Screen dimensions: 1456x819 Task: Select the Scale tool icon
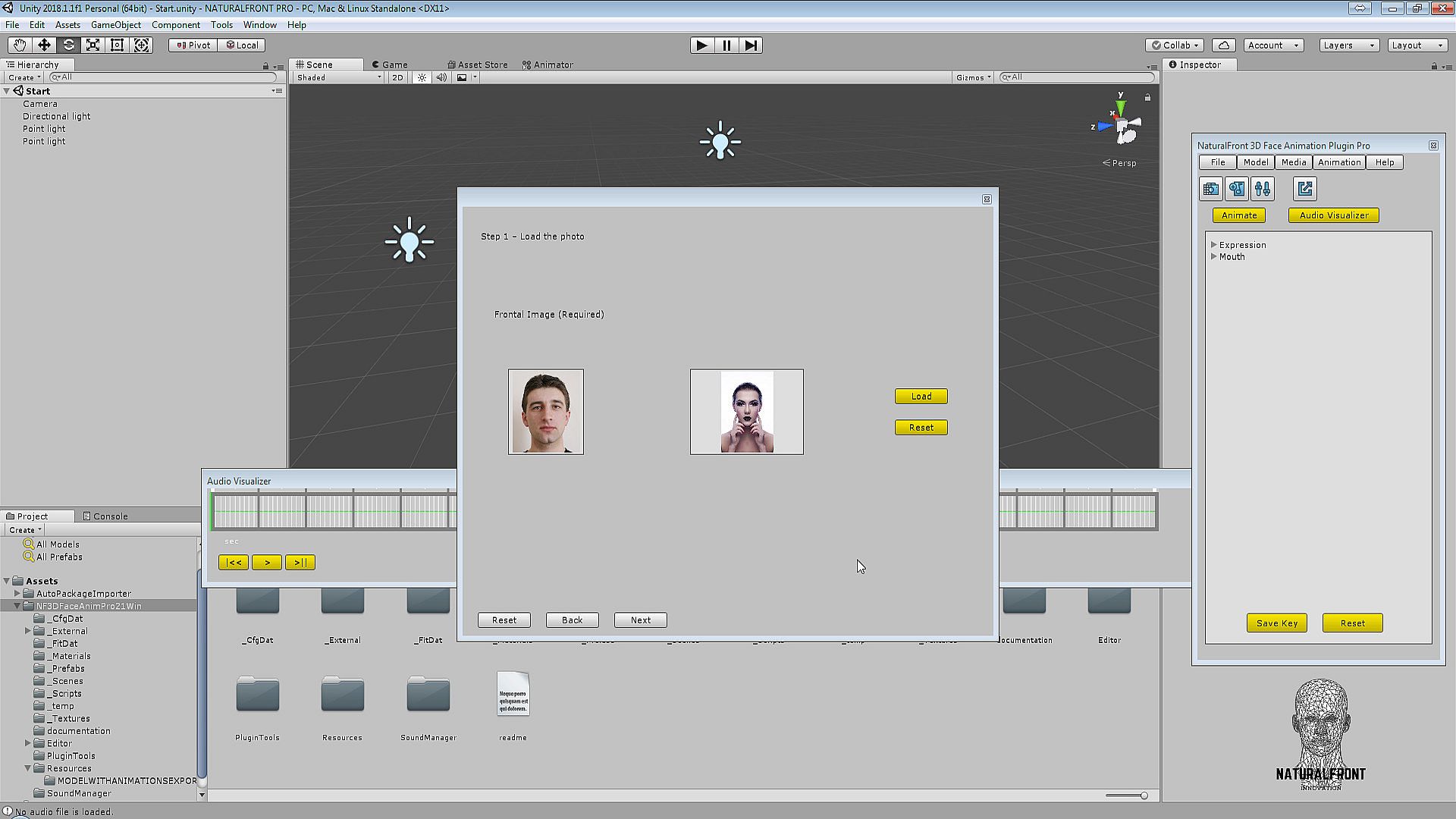tap(93, 45)
